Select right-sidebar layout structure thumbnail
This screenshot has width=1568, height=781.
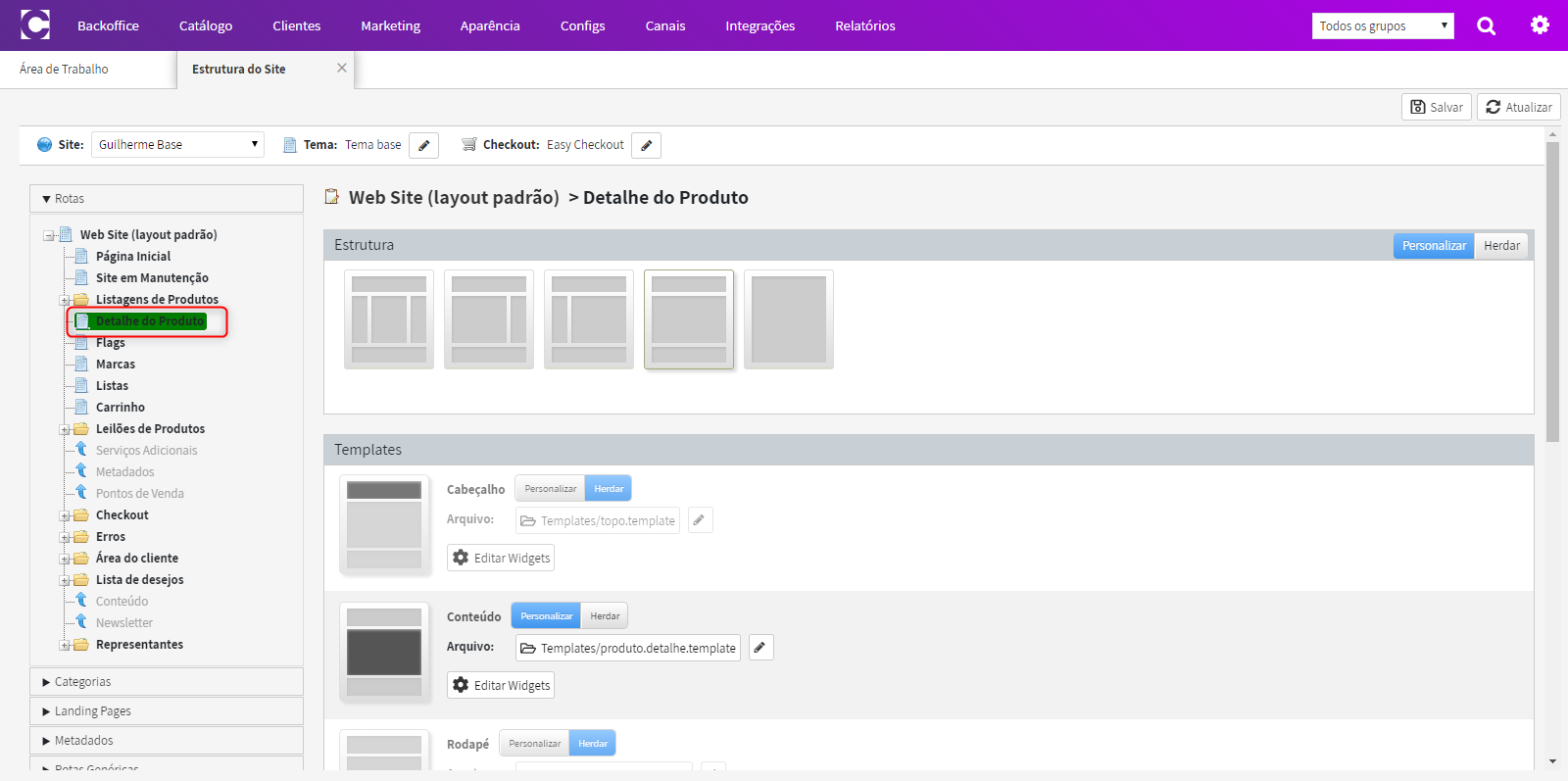[x=489, y=319]
